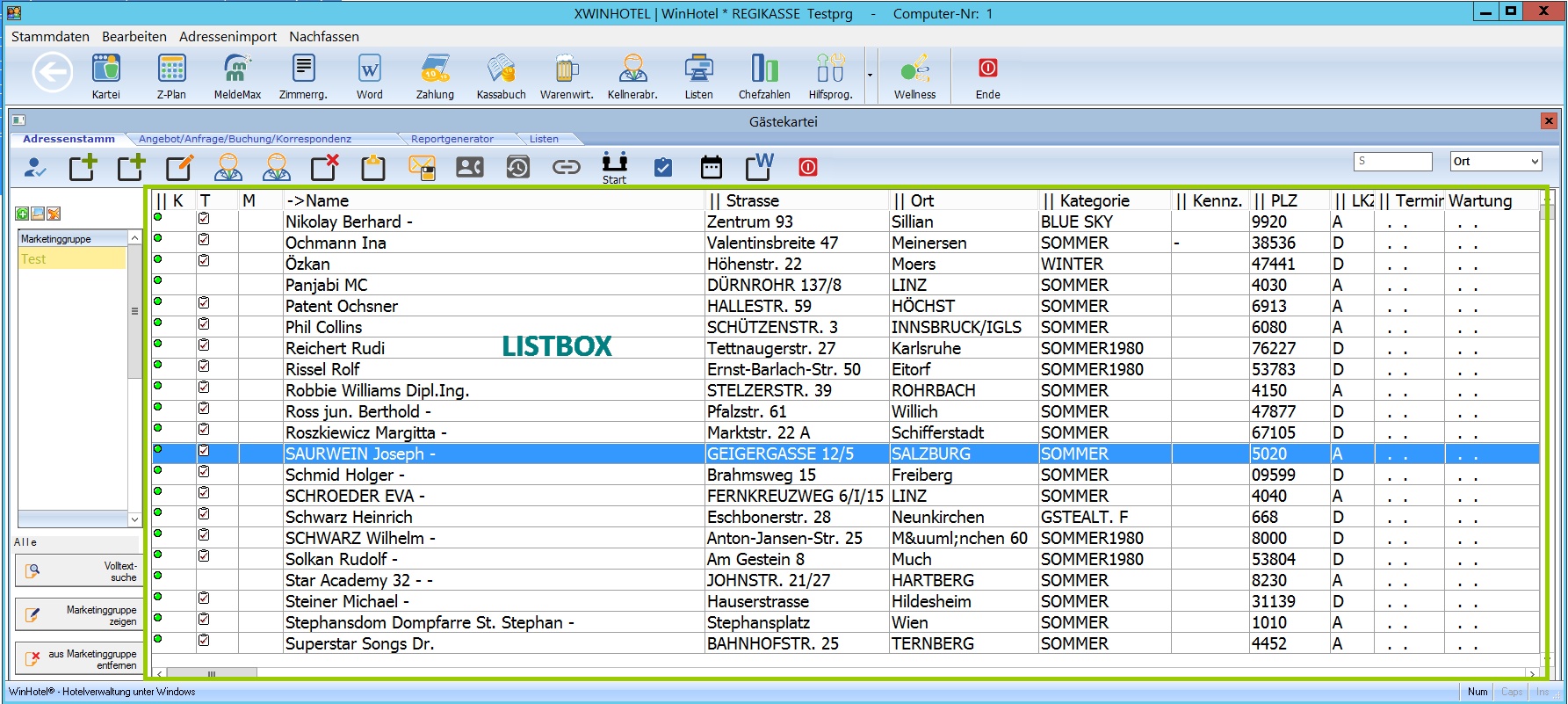This screenshot has height=704, width=1568.
Task: Toggle the T checkbox for Özkan
Action: pyautogui.click(x=204, y=260)
